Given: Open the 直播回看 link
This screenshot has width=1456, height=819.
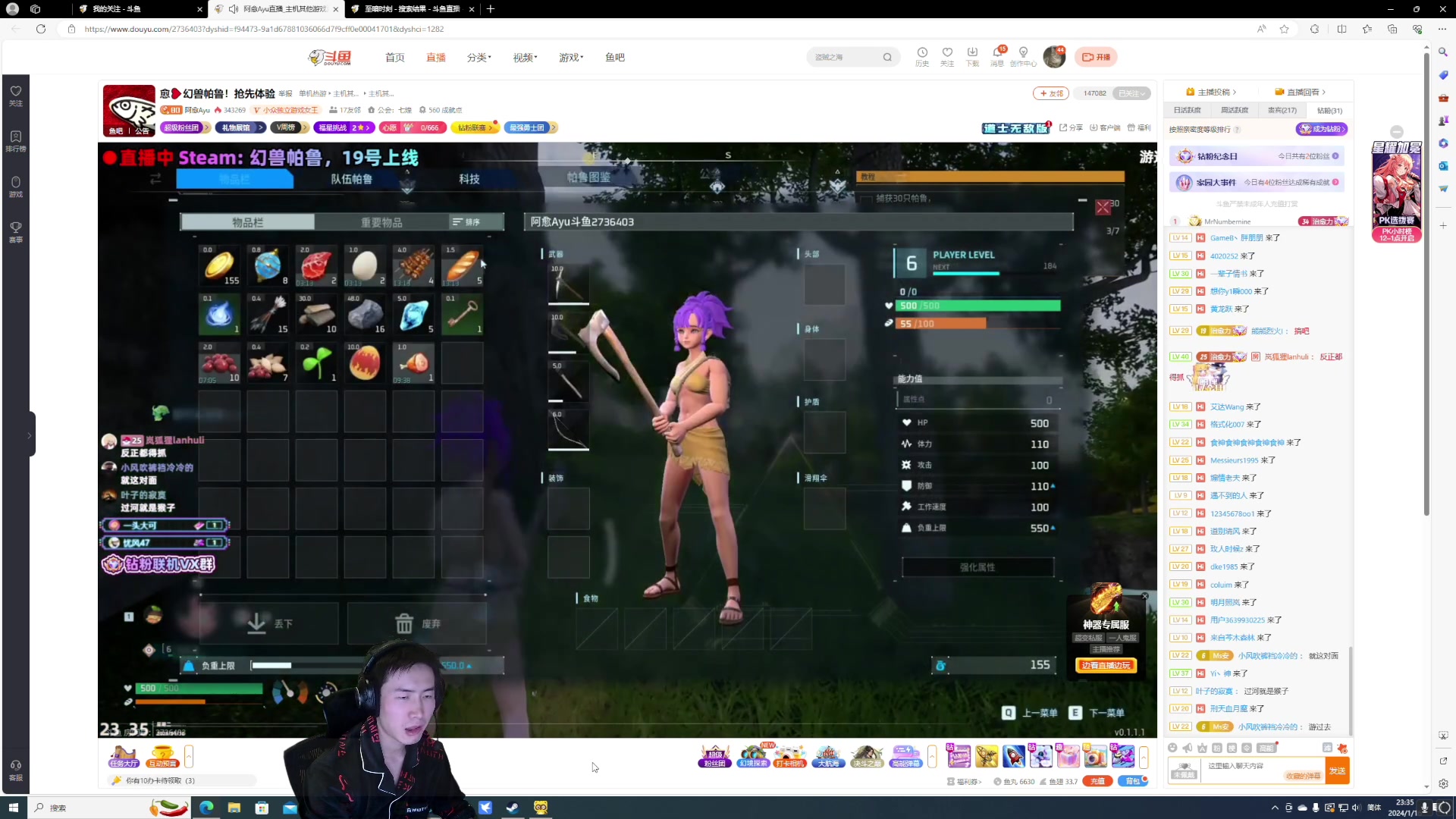Looking at the screenshot, I should coord(1300,92).
